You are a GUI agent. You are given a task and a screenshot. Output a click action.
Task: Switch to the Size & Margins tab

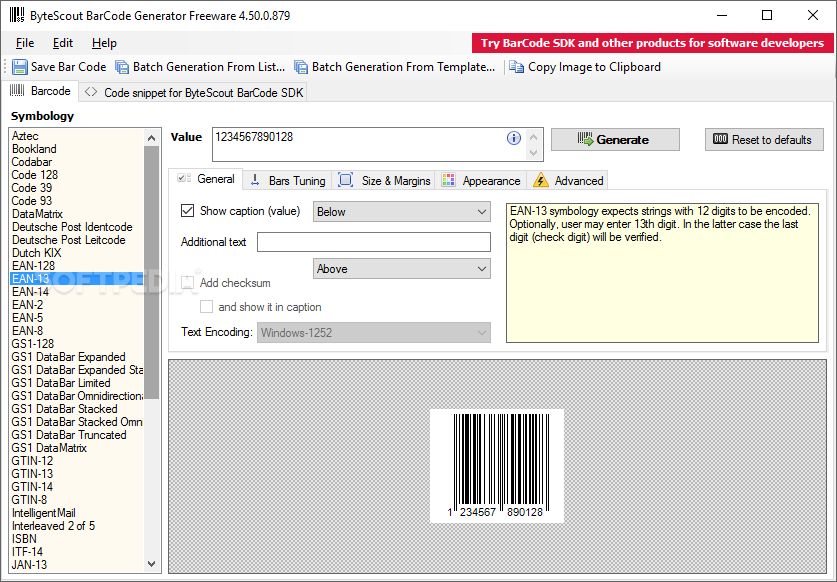pyautogui.click(x=384, y=180)
